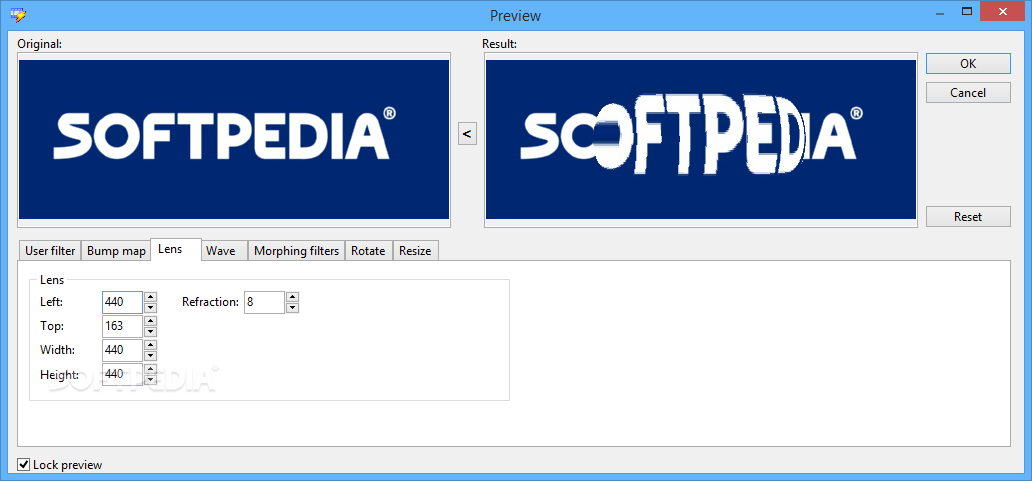
Task: Decrease the Left value with down arrow
Action: 151,308
